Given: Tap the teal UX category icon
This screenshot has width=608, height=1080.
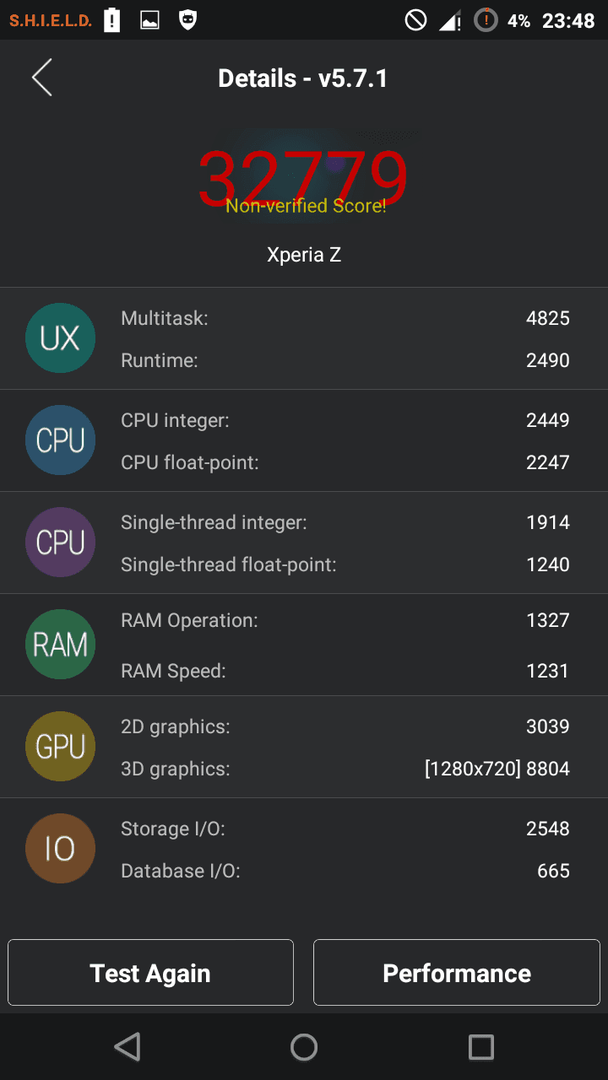Looking at the screenshot, I should [61, 338].
